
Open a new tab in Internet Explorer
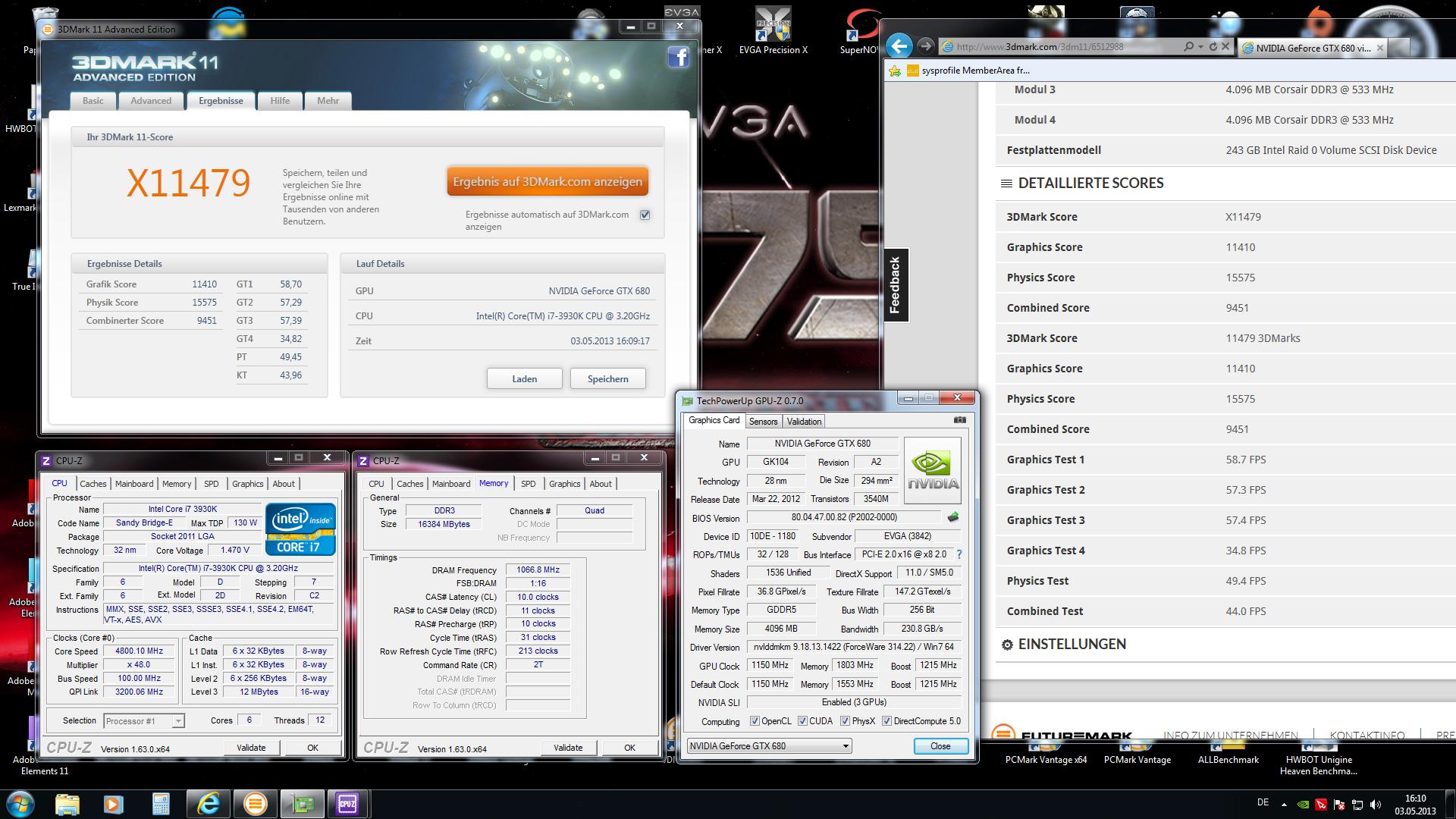[x=1400, y=48]
